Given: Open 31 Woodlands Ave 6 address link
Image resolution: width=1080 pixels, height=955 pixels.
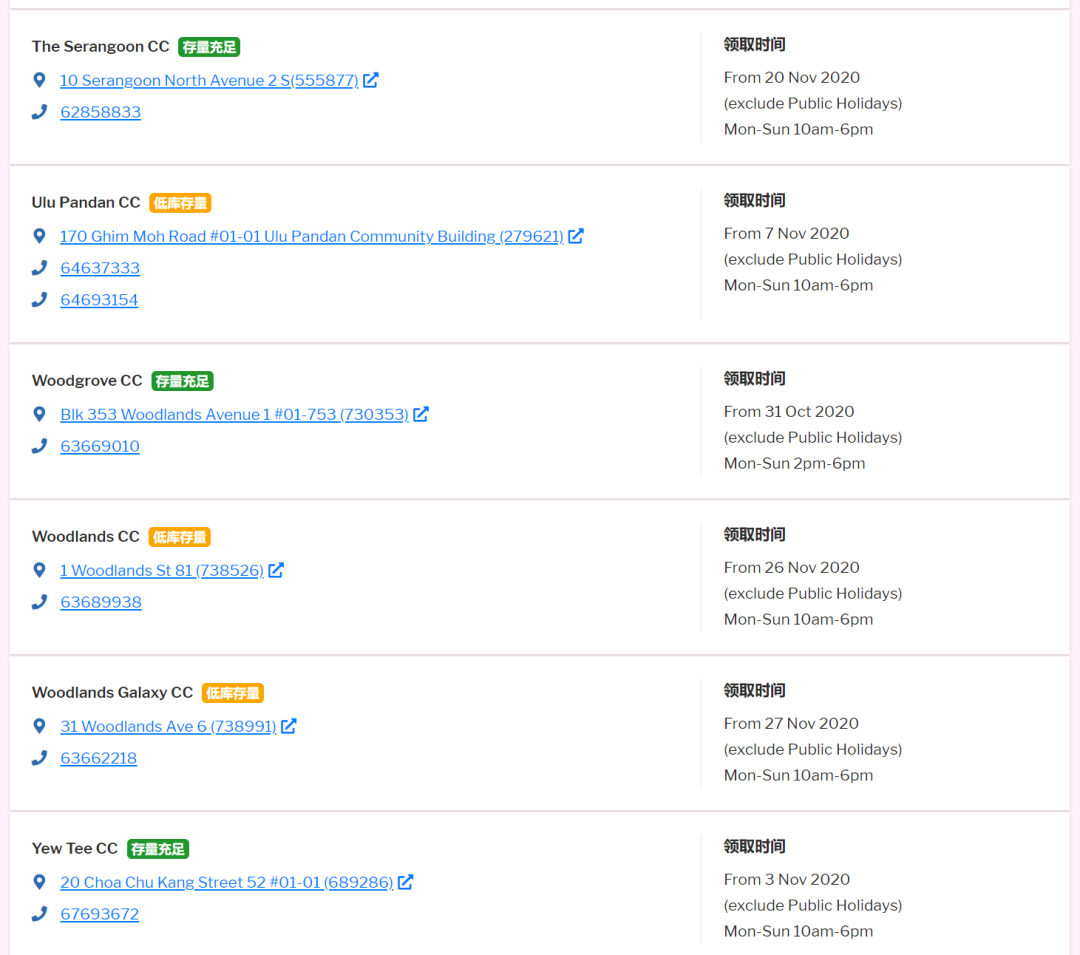Looking at the screenshot, I should [x=168, y=726].
